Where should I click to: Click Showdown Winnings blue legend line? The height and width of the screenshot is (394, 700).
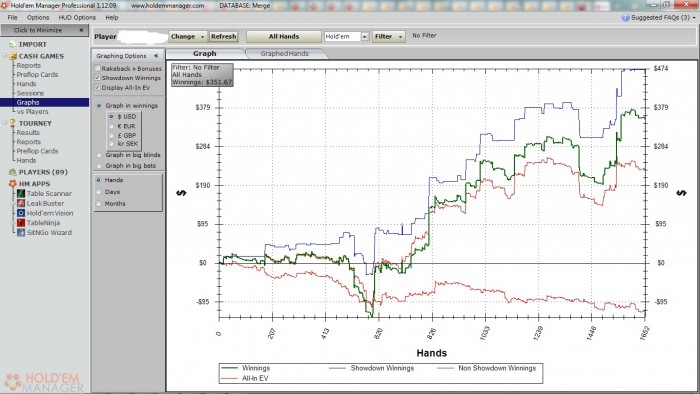[x=338, y=368]
